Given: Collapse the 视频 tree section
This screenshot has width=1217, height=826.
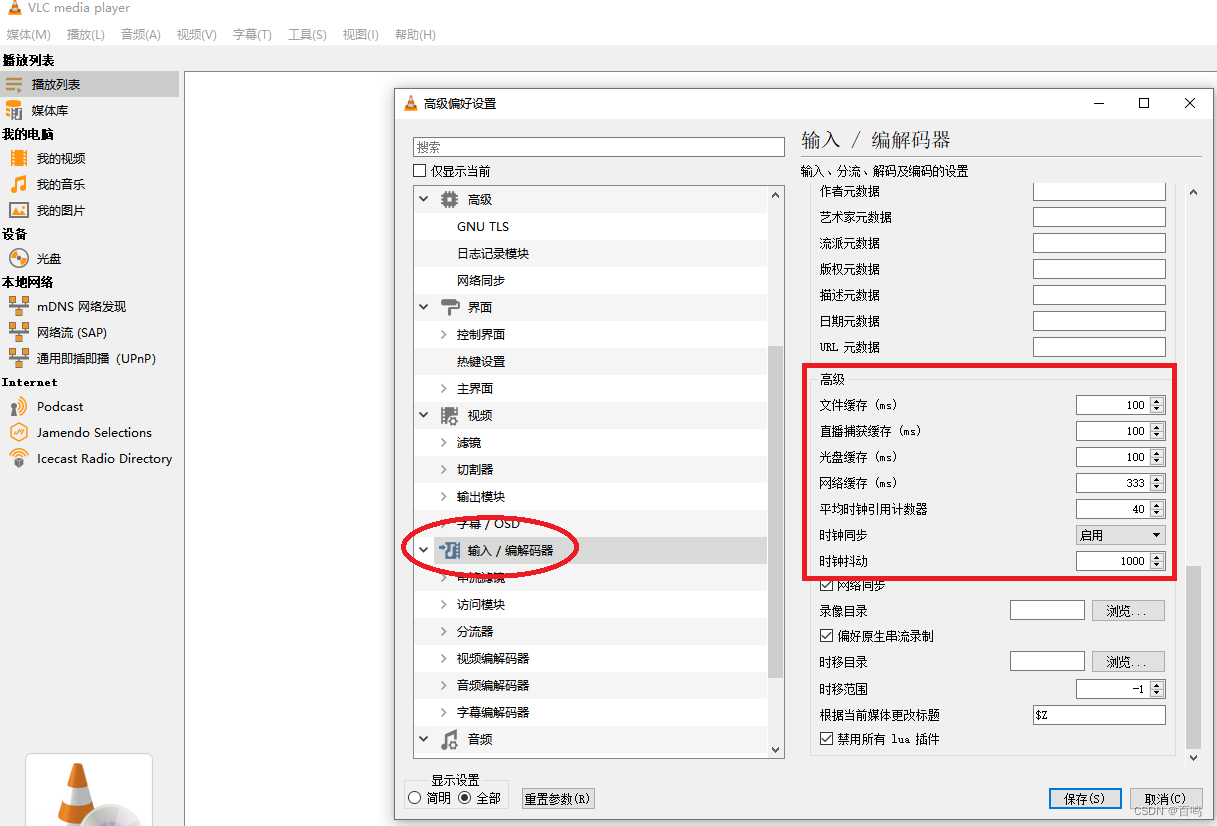Looking at the screenshot, I should tap(423, 416).
